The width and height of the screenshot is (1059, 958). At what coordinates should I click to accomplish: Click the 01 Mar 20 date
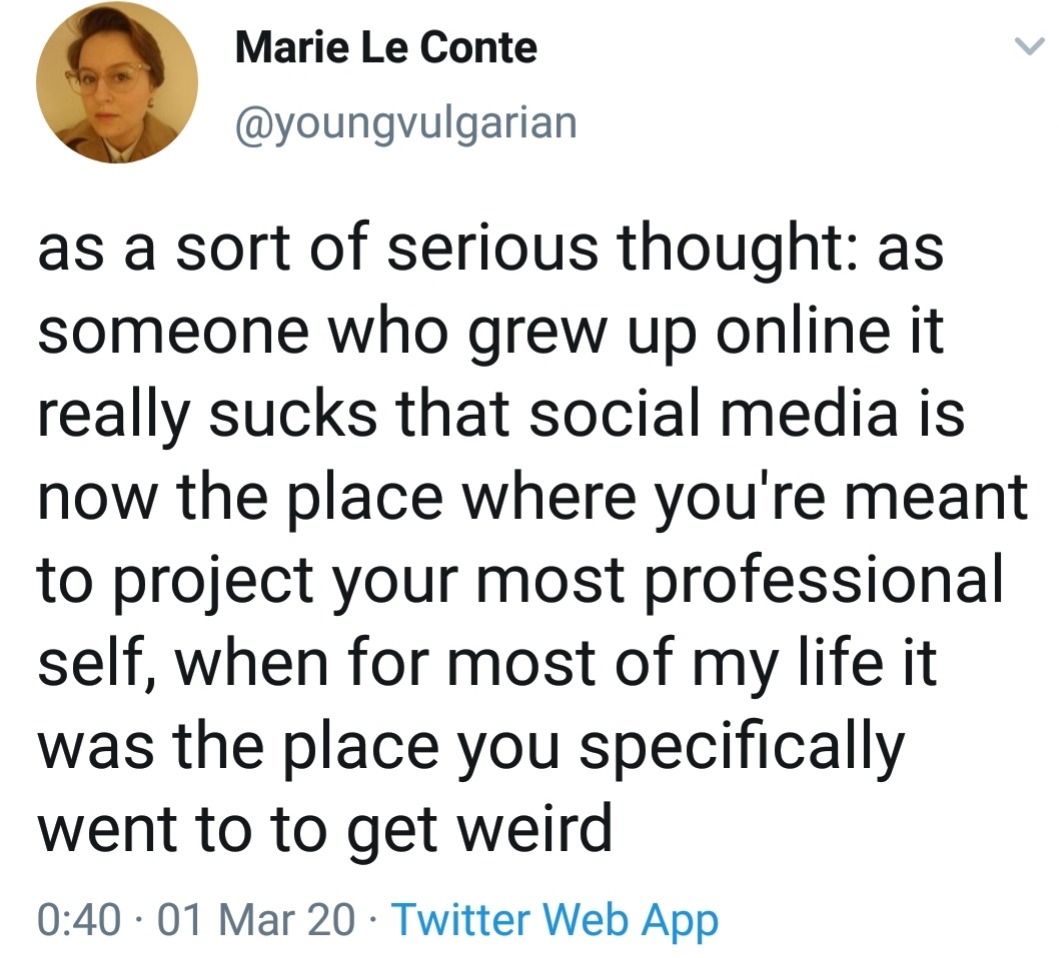click(x=257, y=920)
